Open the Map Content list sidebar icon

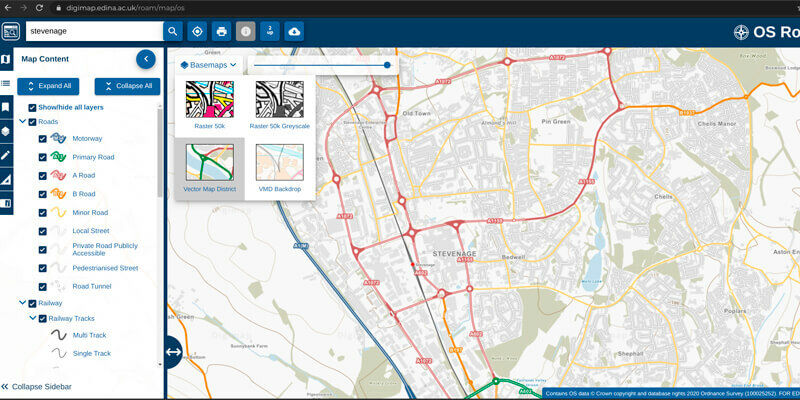coord(6,83)
